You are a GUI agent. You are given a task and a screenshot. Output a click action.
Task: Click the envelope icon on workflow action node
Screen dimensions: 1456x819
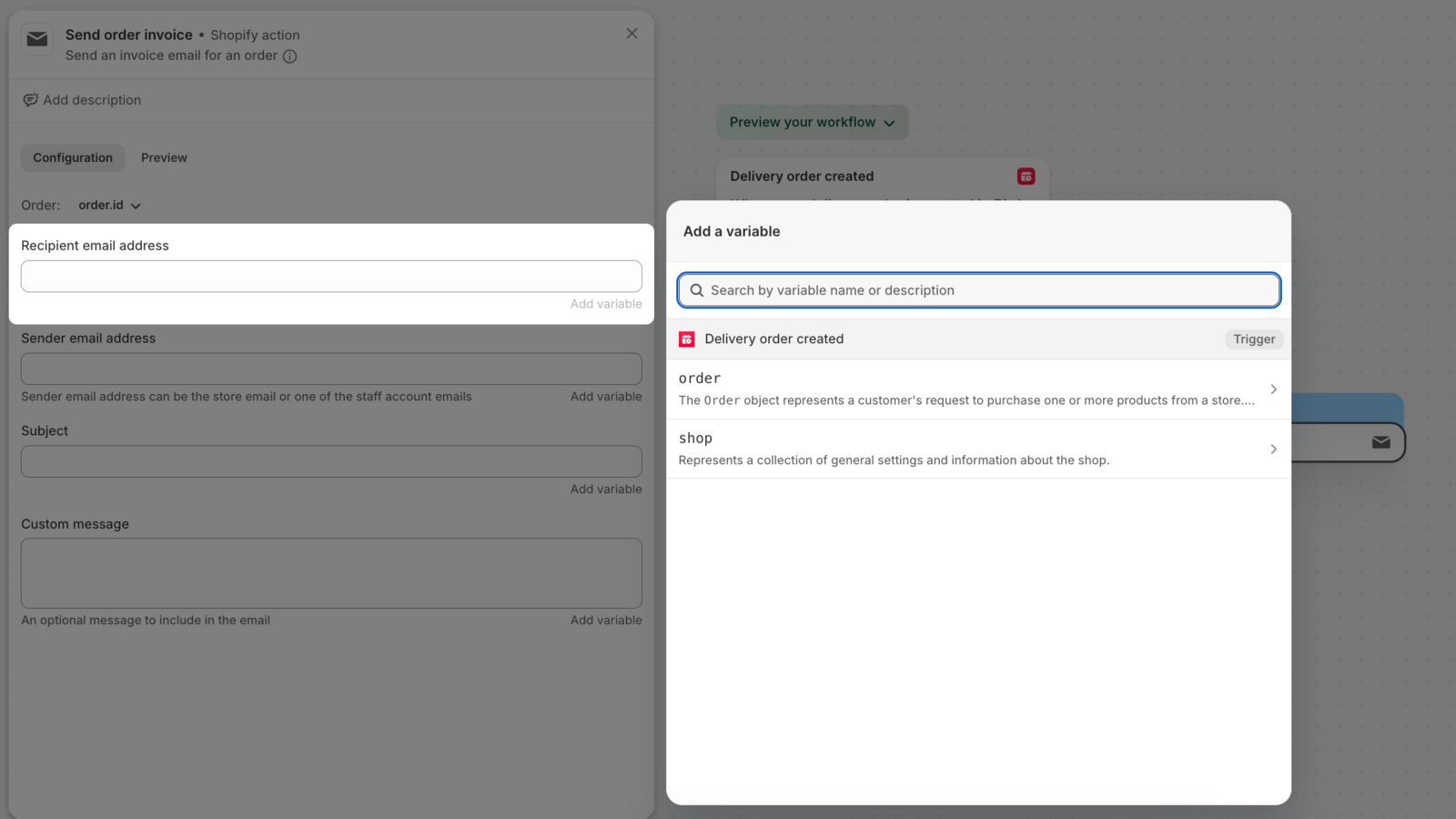(1381, 443)
